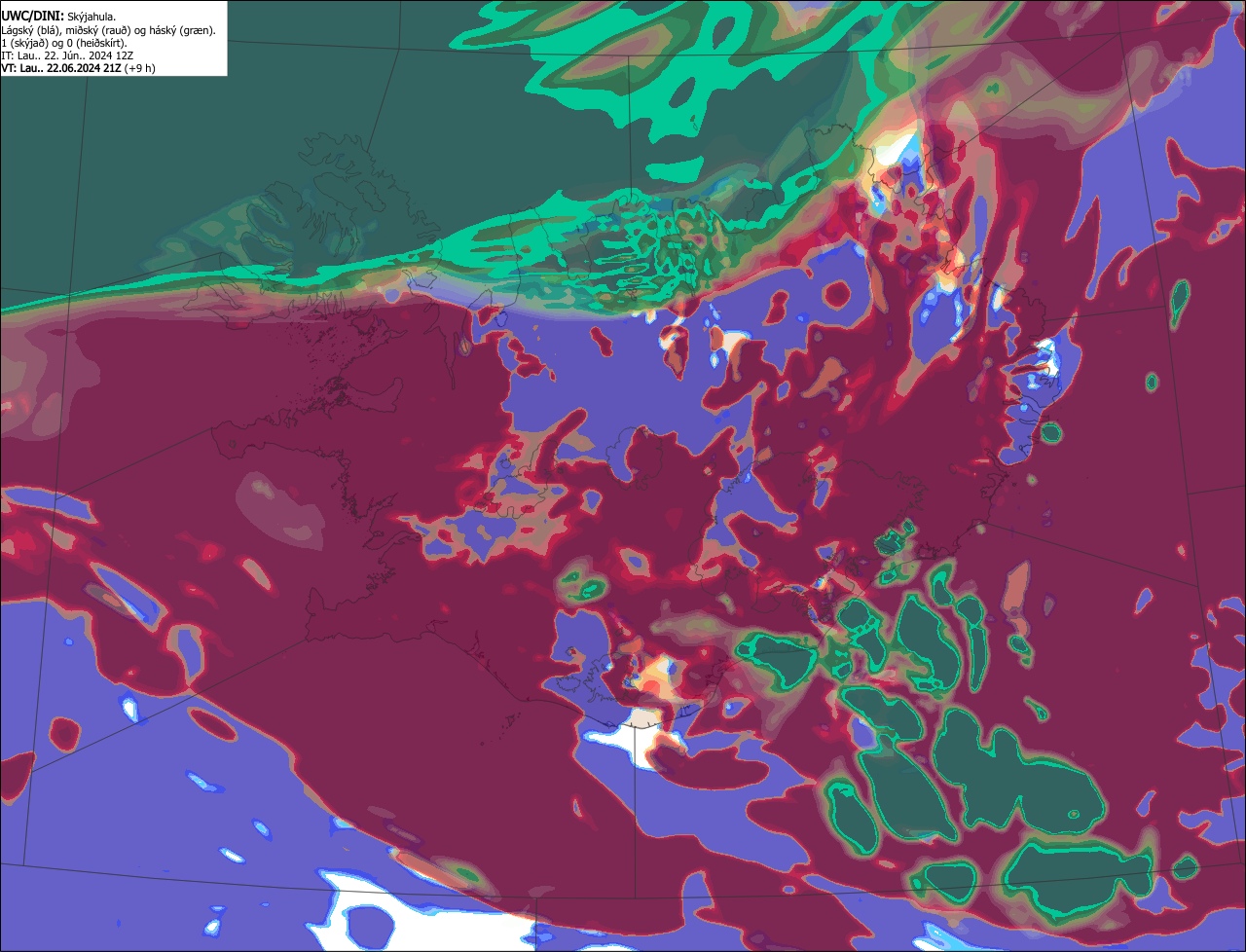Screen dimensions: 1246x952
Task: Click the "VT: Lau.. 22.06.2024 21Z (+9 h)" line
Action: click(x=78, y=68)
